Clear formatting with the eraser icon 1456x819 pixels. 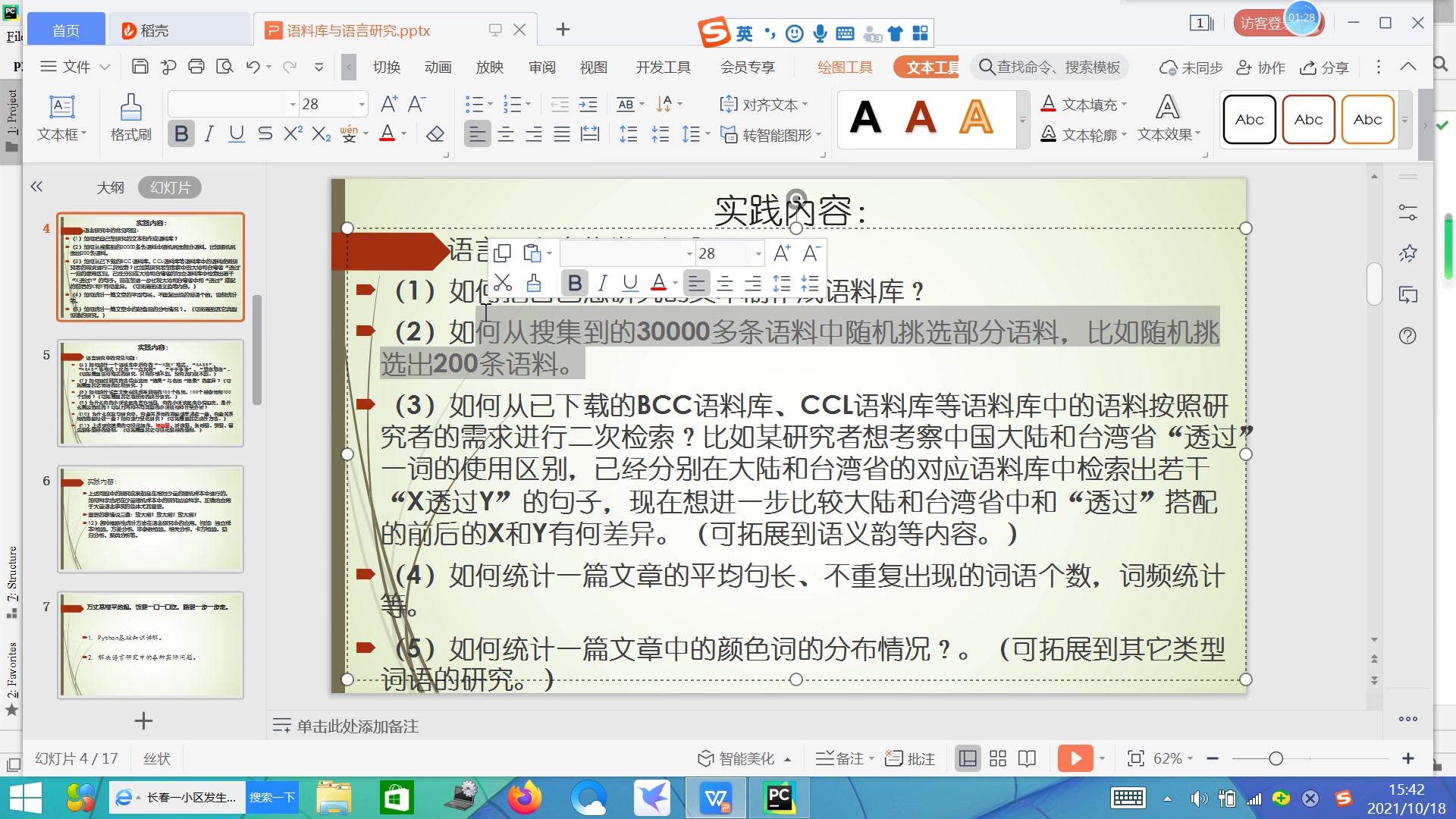pyautogui.click(x=435, y=134)
